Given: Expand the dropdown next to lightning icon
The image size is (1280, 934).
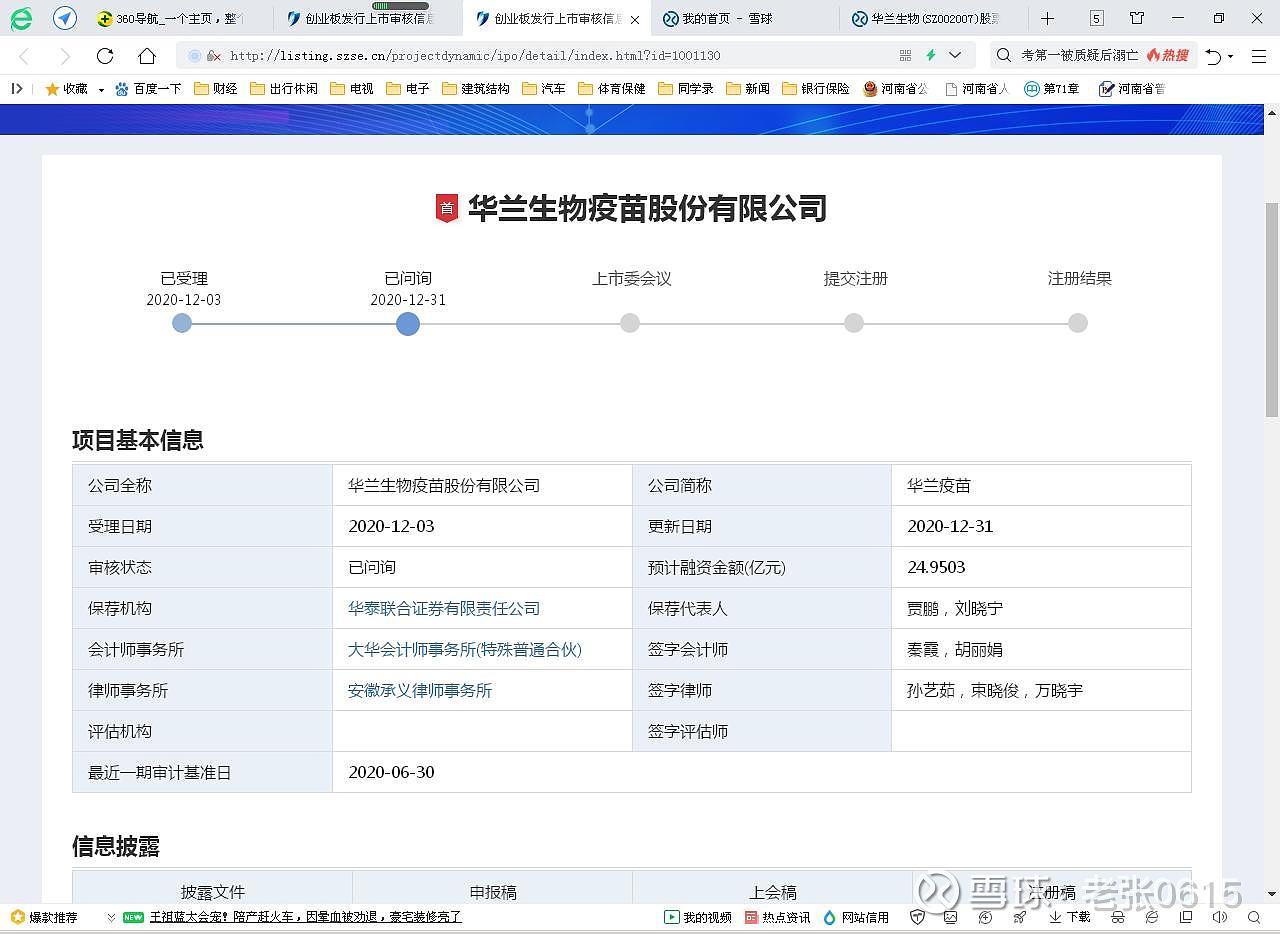Looking at the screenshot, I should tap(955, 56).
